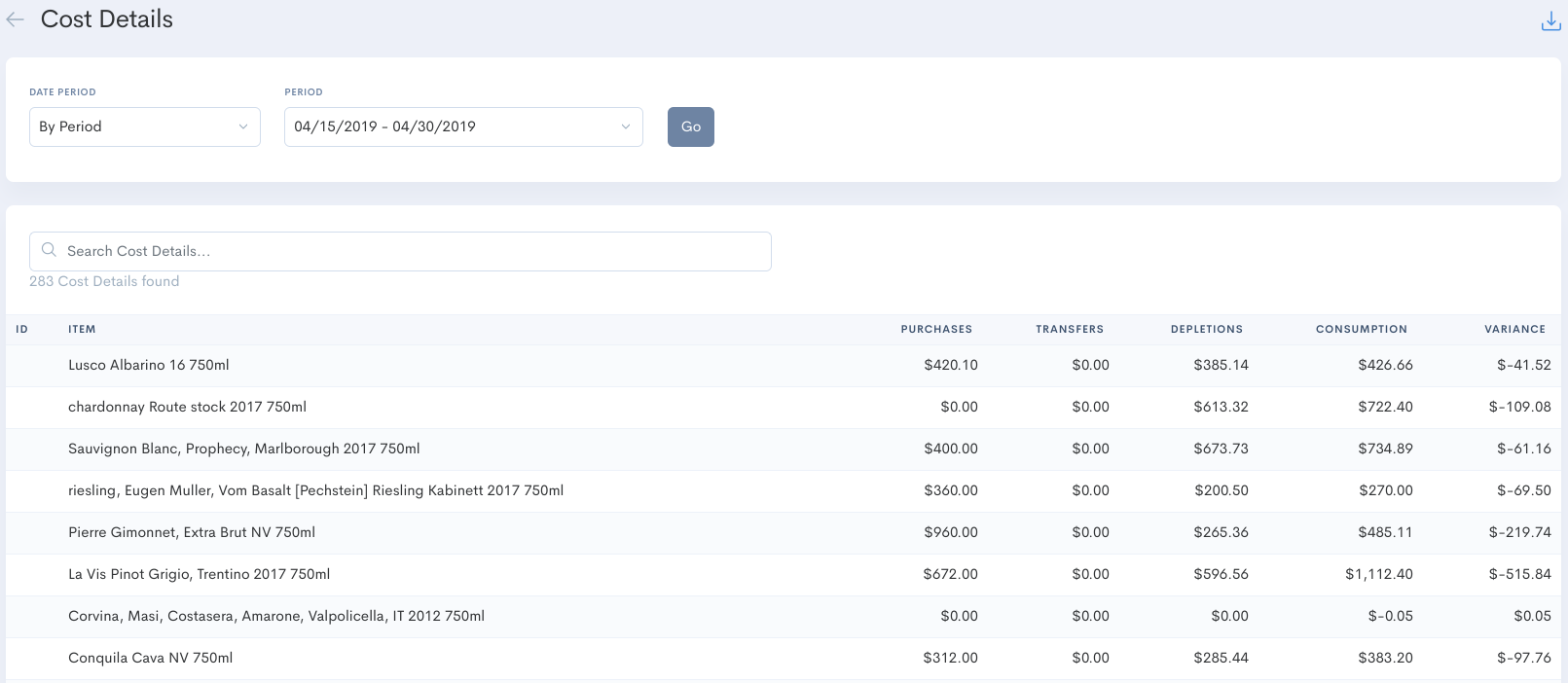Viewport: 1568px width, 683px height.
Task: Open the Date Period dropdown showing By Period
Action: (x=145, y=126)
